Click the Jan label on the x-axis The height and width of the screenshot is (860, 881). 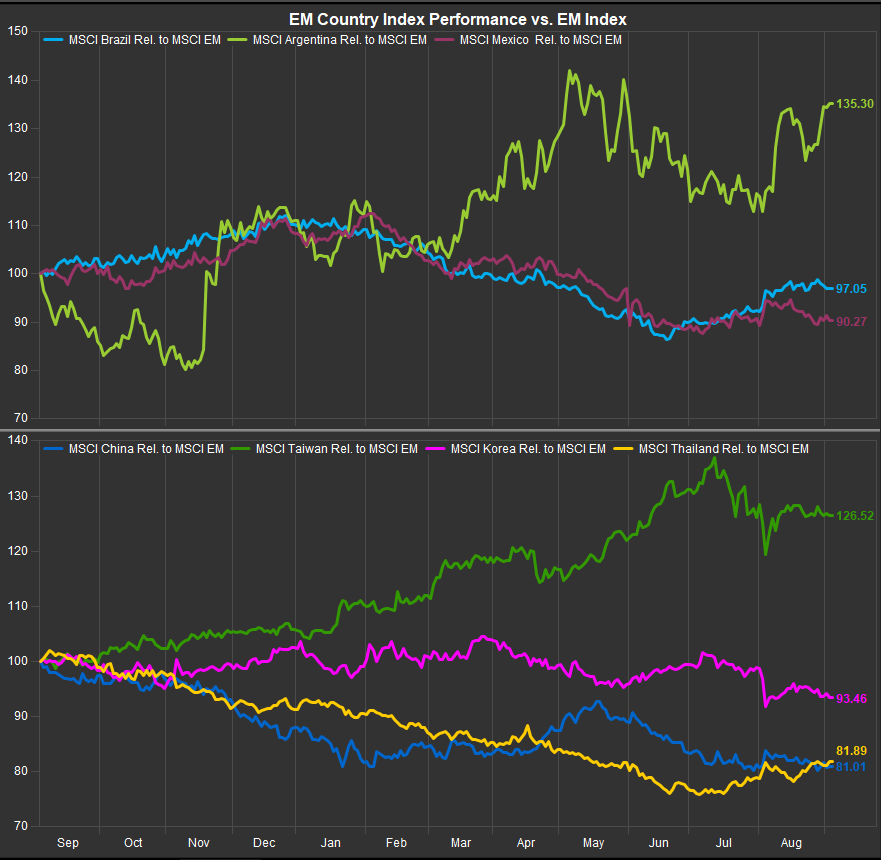click(x=330, y=843)
